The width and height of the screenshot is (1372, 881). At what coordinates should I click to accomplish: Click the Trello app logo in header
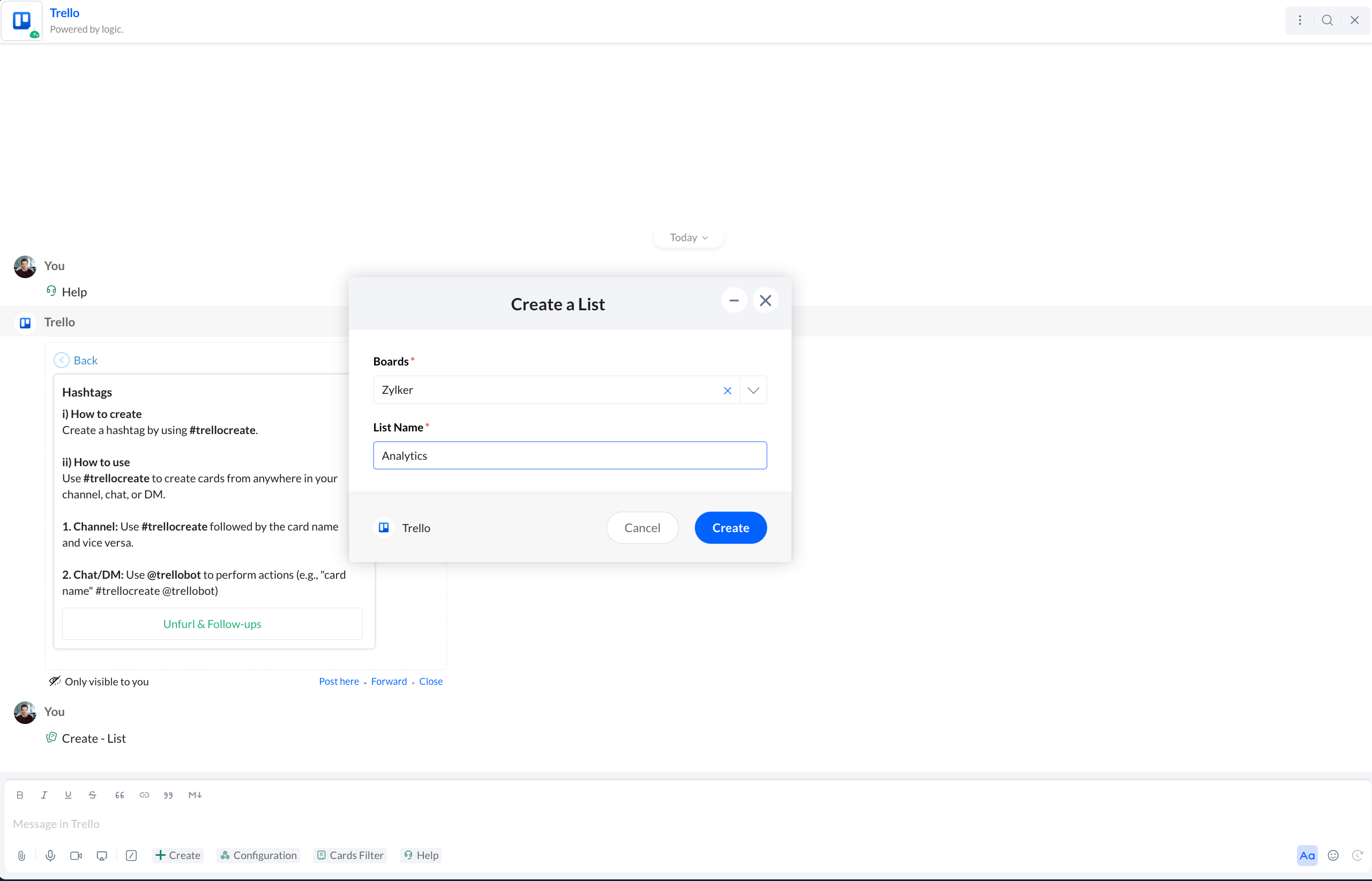[x=22, y=20]
